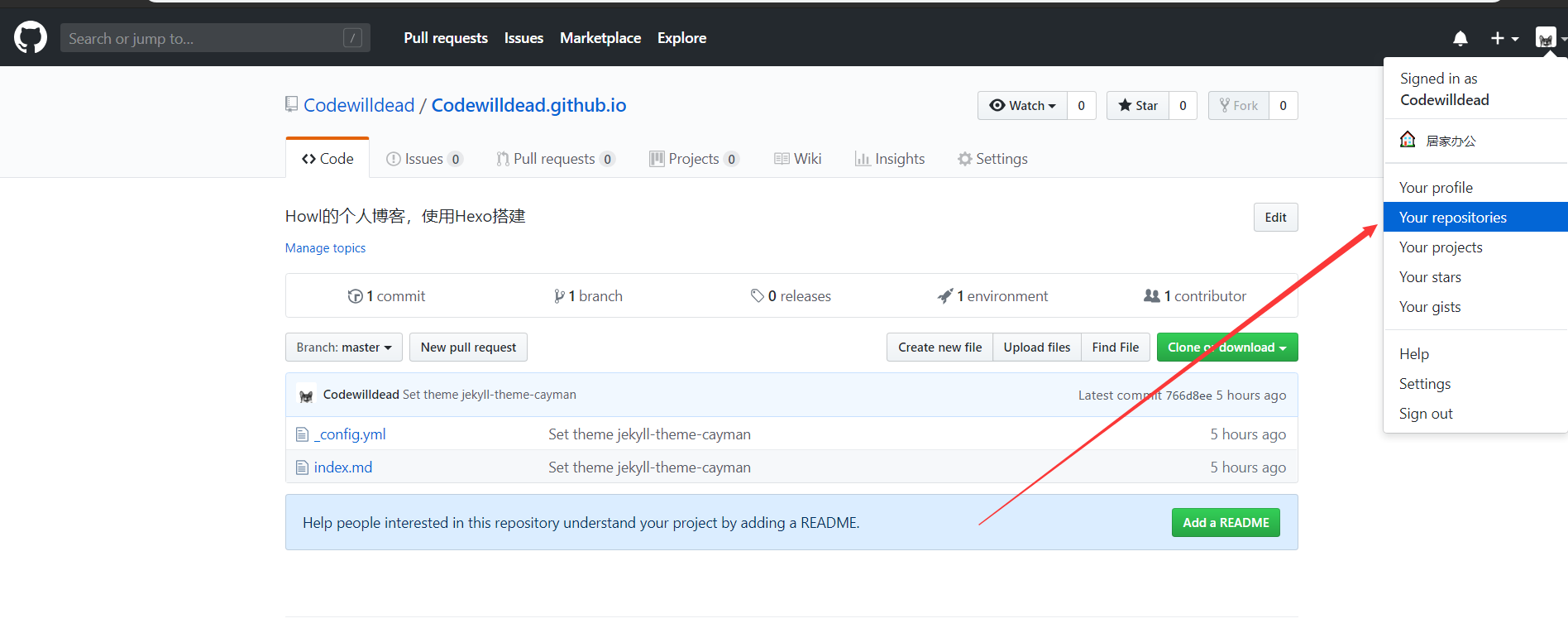Focus the Search or jump to field
This screenshot has height=628, width=1568.
tap(215, 38)
